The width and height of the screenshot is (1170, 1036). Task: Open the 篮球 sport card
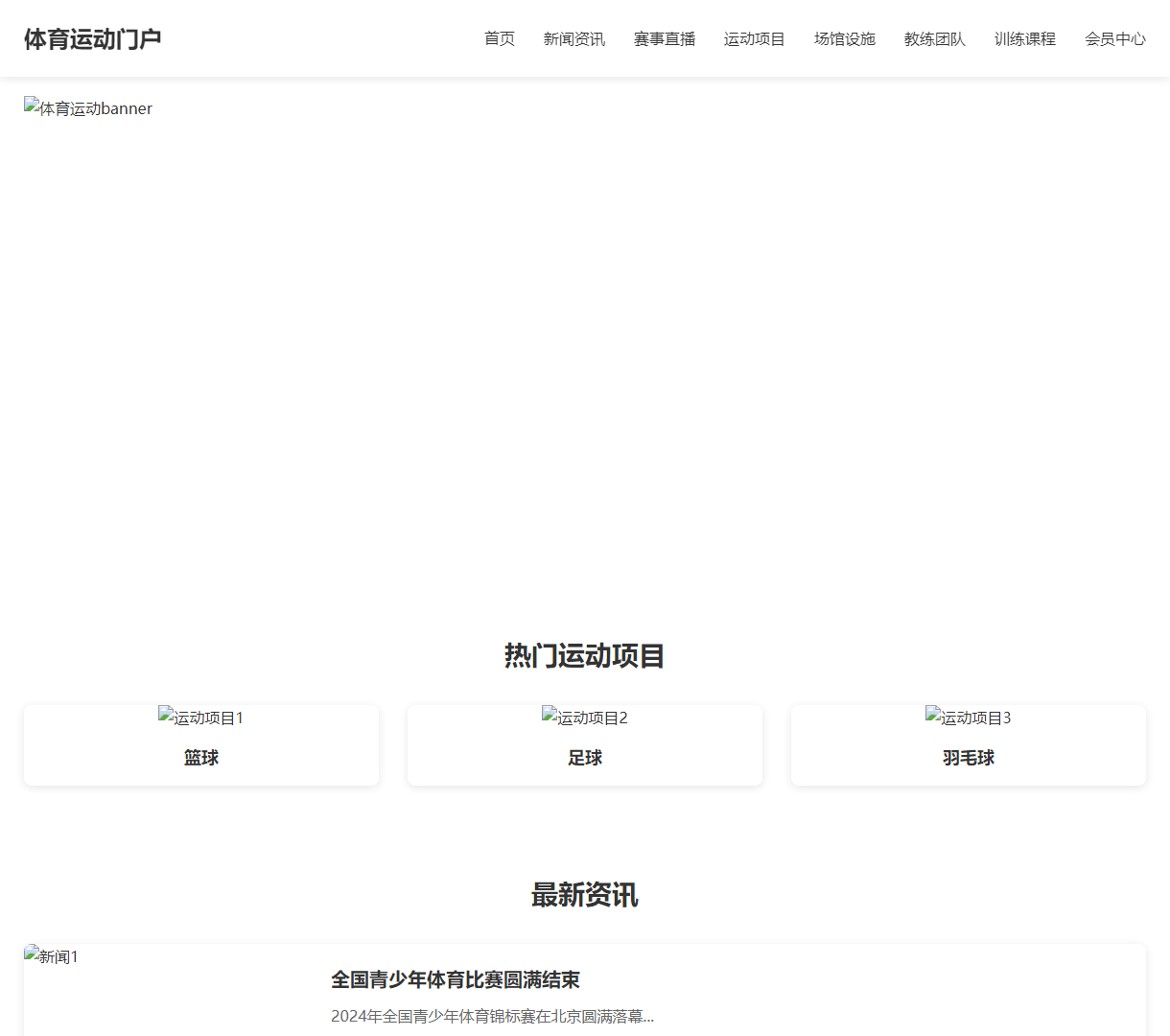[201, 758]
